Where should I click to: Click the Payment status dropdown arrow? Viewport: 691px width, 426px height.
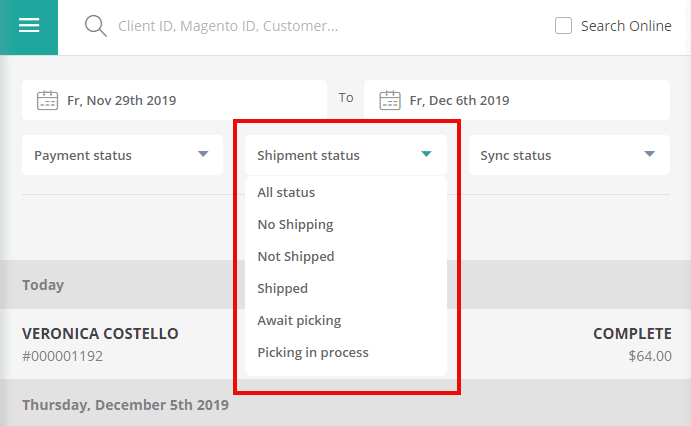point(203,154)
